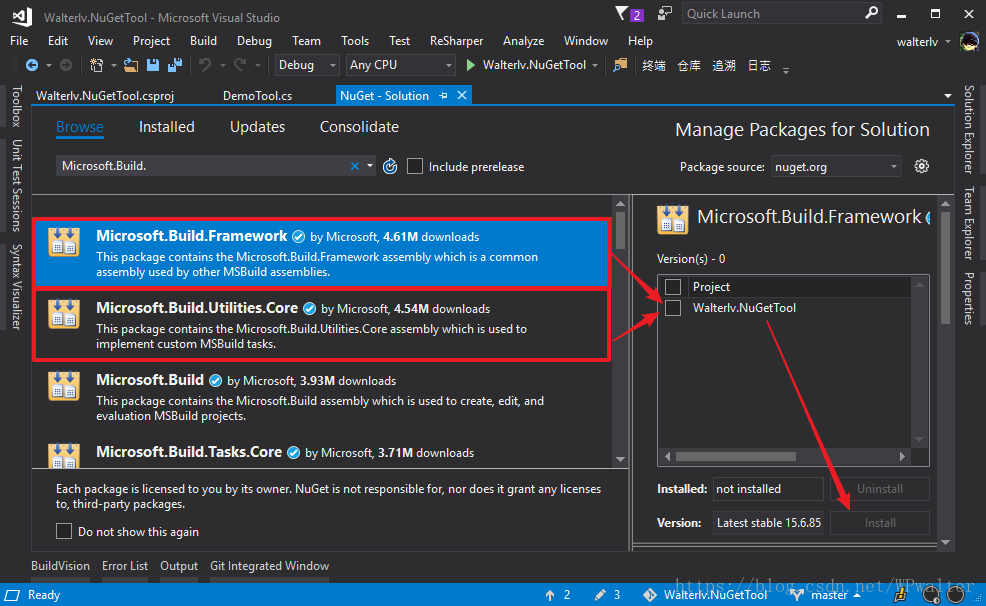Screen dimensions: 986x606
Task: Click Walterlv.NuGetTool repository in status bar
Action: (705, 595)
